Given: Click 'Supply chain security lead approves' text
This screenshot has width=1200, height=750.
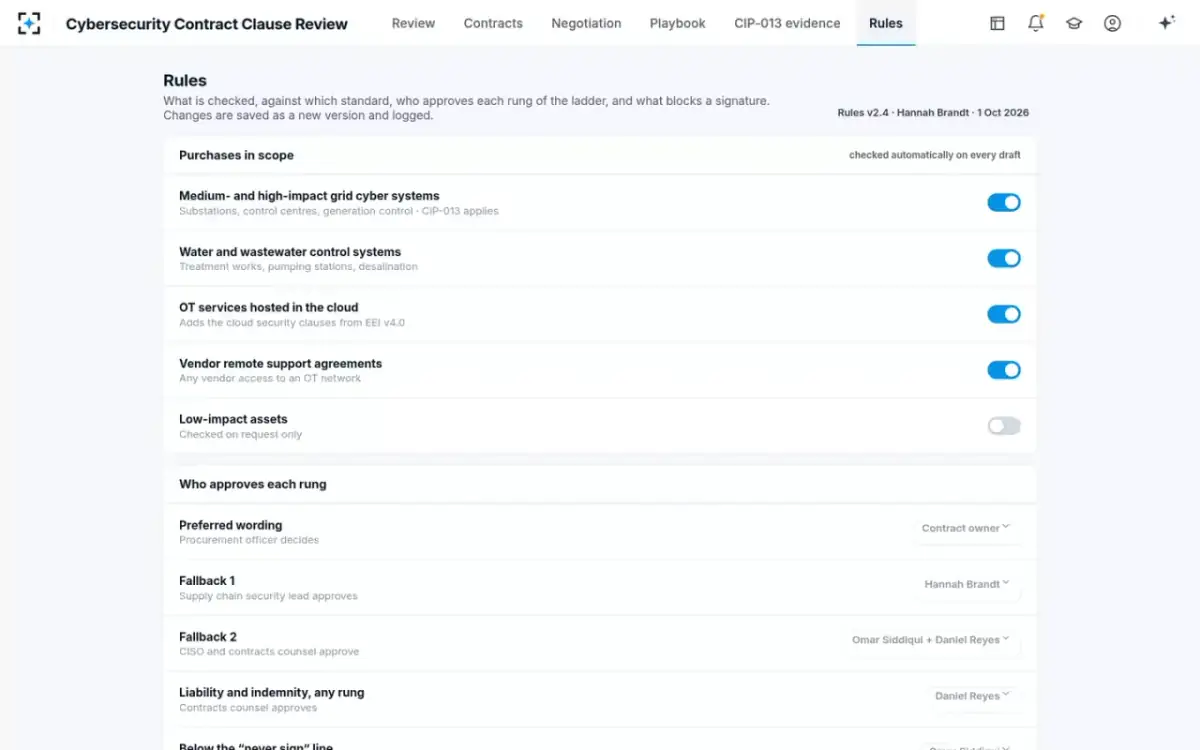Looking at the screenshot, I should [268, 596].
